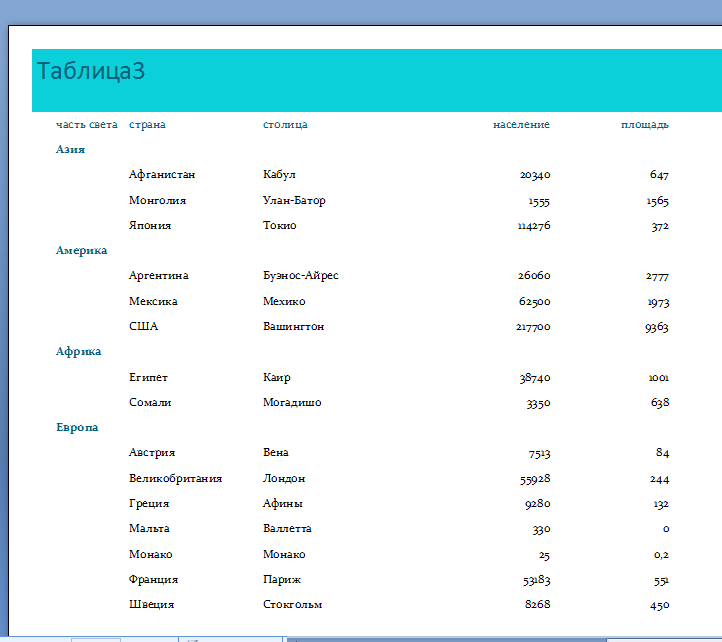The width and height of the screenshot is (722, 642).
Task: Select the capital Могадишо
Action: (292, 403)
